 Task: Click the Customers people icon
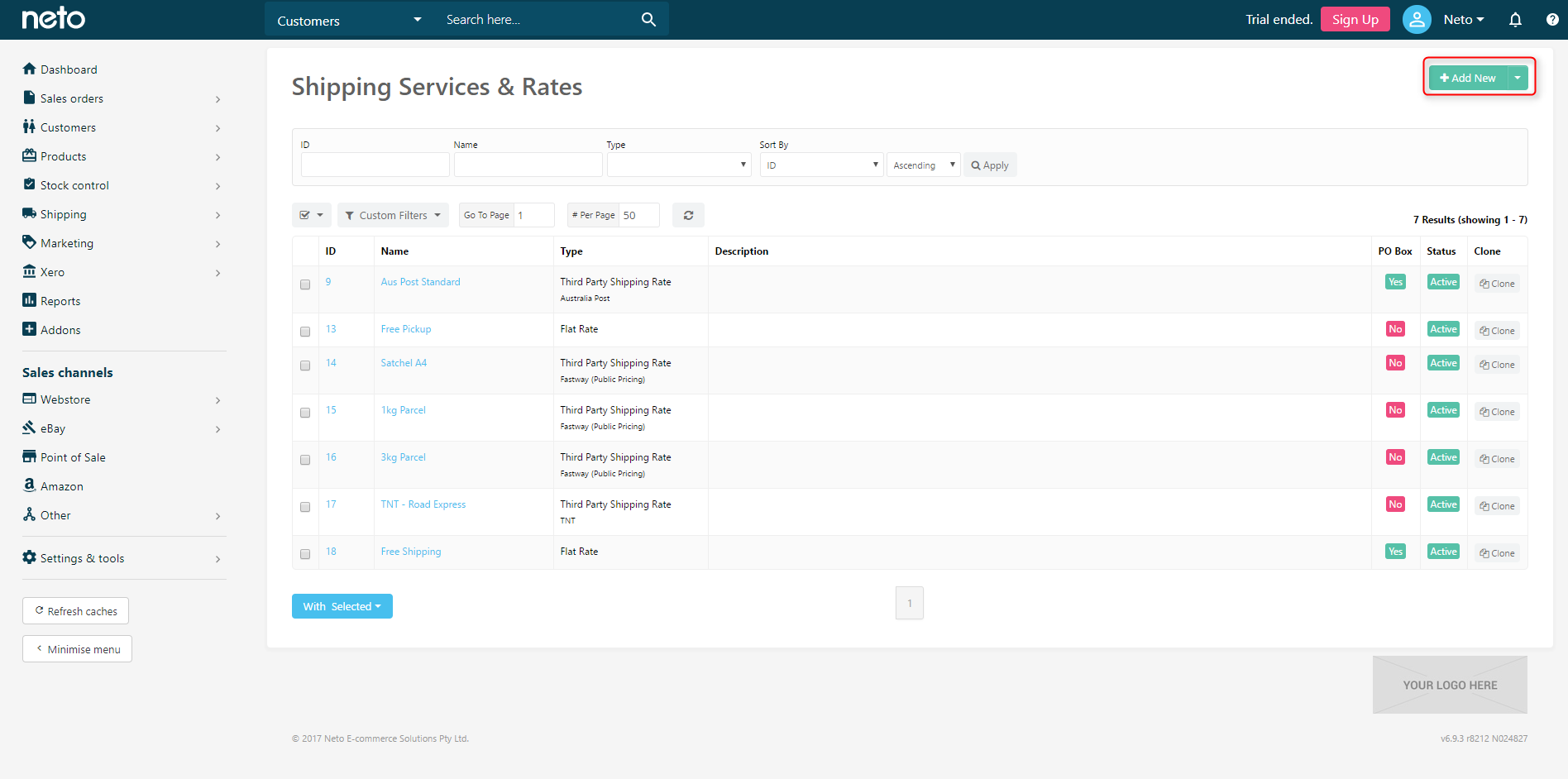[x=30, y=127]
